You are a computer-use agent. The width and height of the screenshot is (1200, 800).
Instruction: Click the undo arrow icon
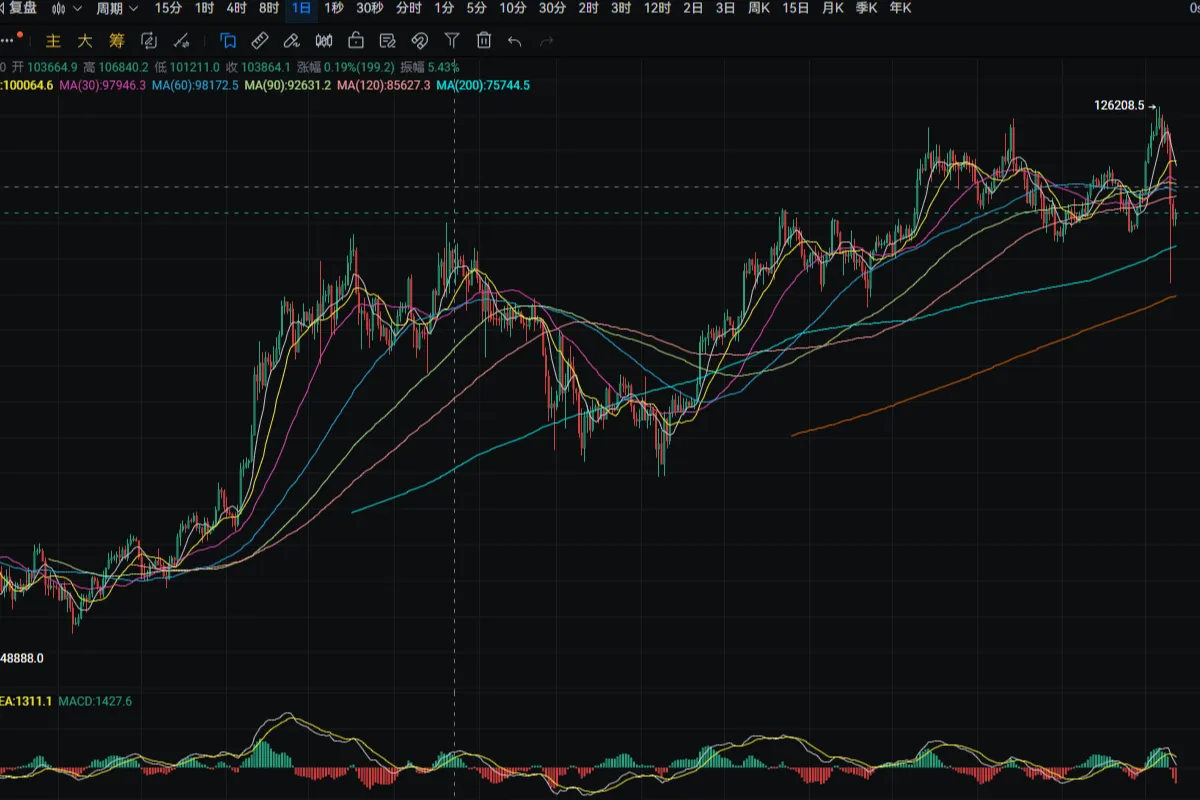pyautogui.click(x=515, y=41)
